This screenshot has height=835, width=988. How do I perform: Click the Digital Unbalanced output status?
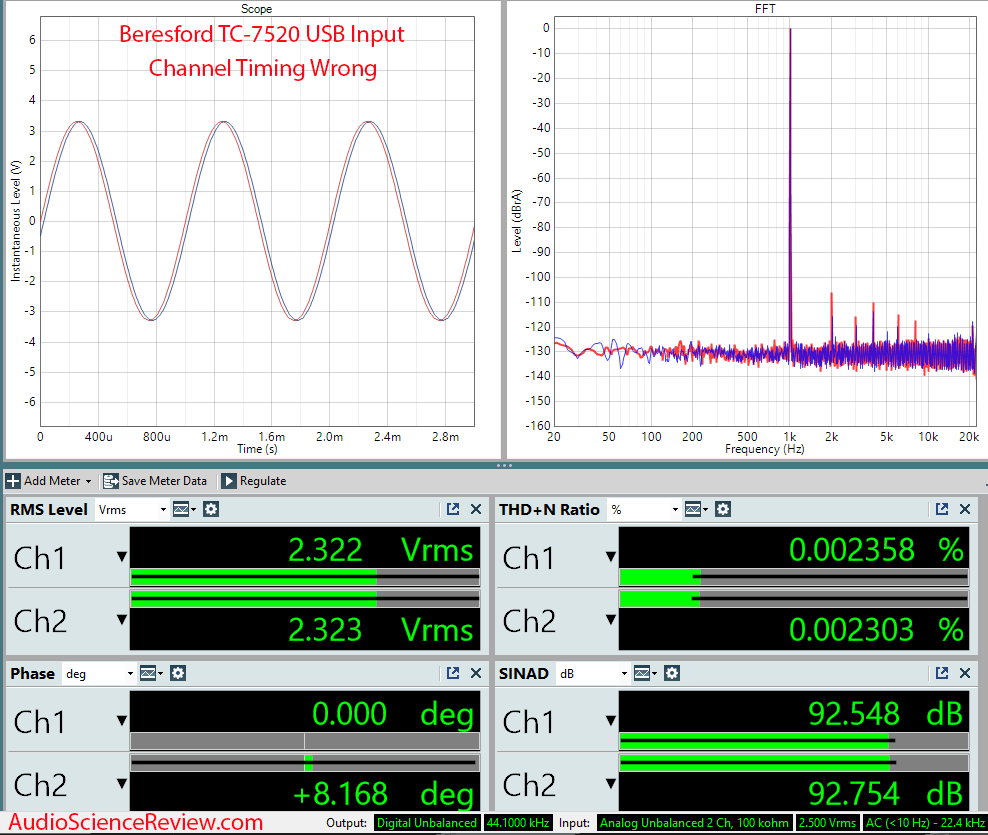427,823
